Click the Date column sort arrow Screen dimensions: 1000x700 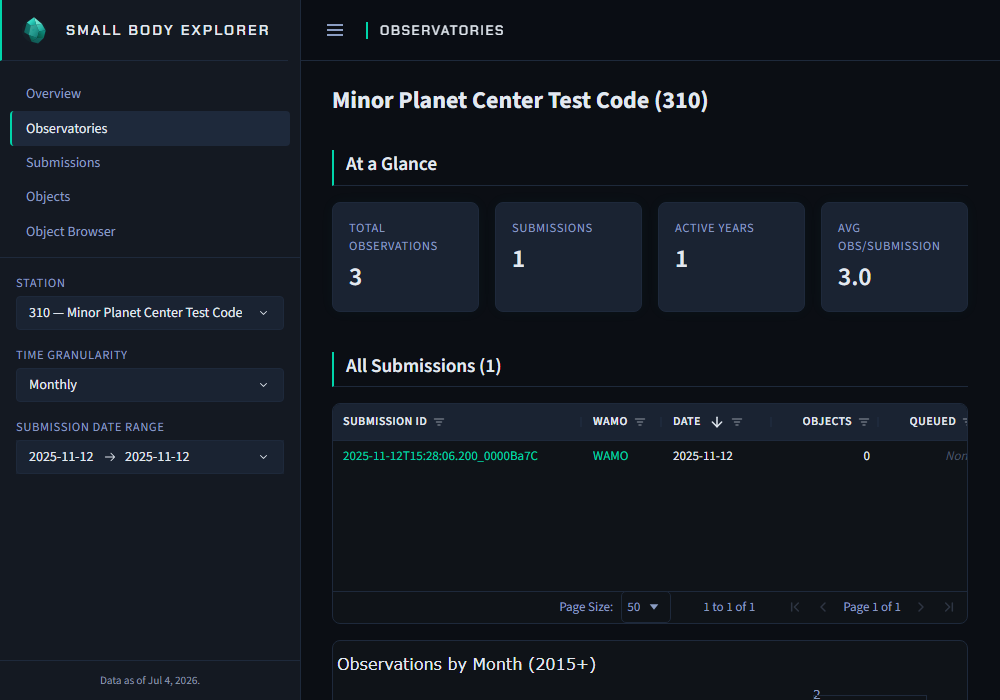coord(717,421)
